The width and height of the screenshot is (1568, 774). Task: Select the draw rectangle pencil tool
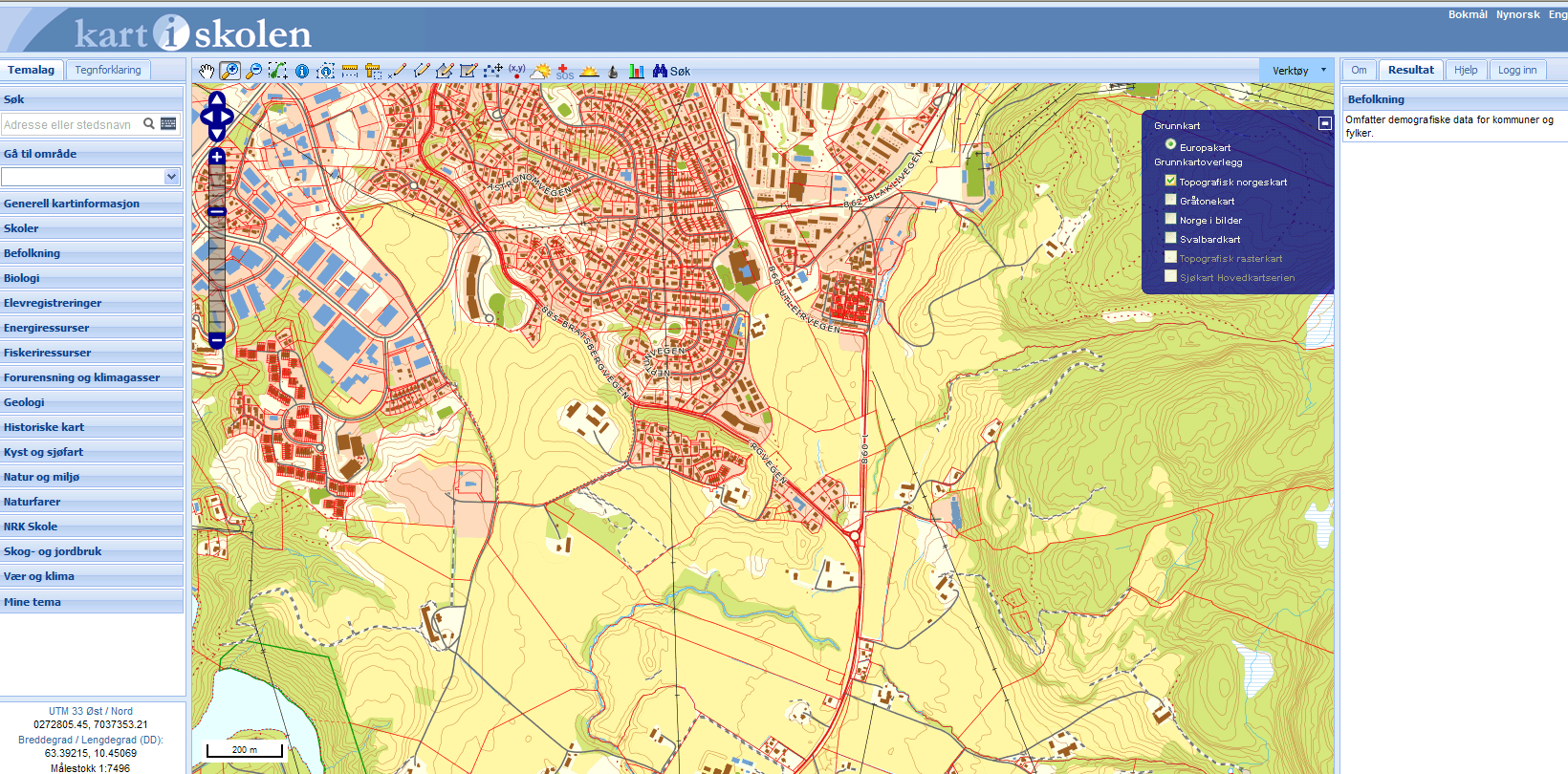pos(469,71)
